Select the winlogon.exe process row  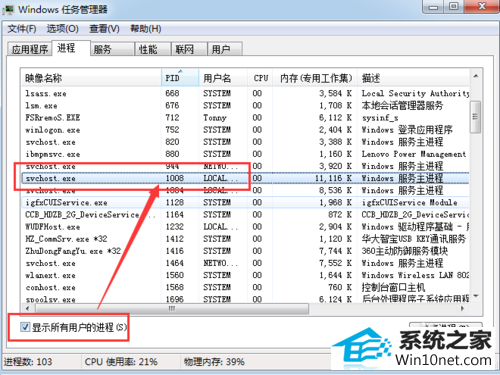tap(245, 130)
